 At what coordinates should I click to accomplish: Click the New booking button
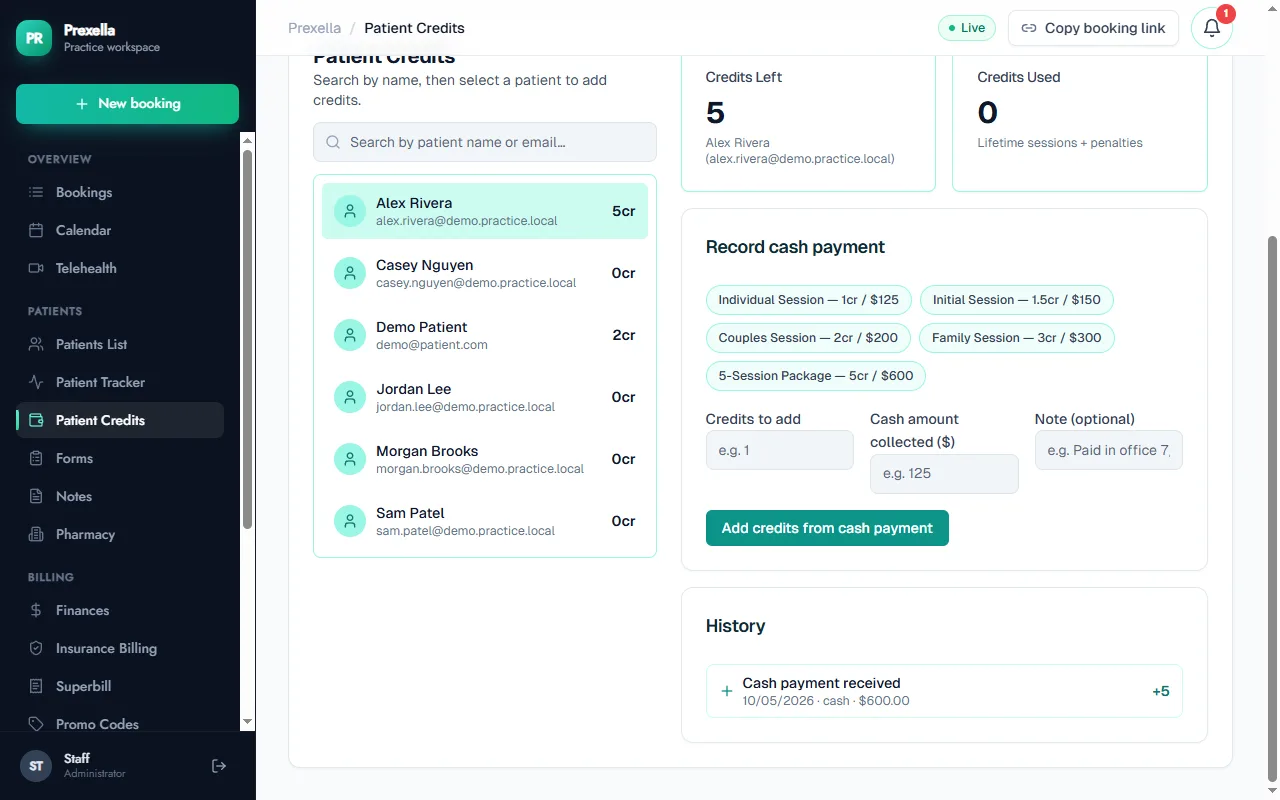click(x=127, y=104)
